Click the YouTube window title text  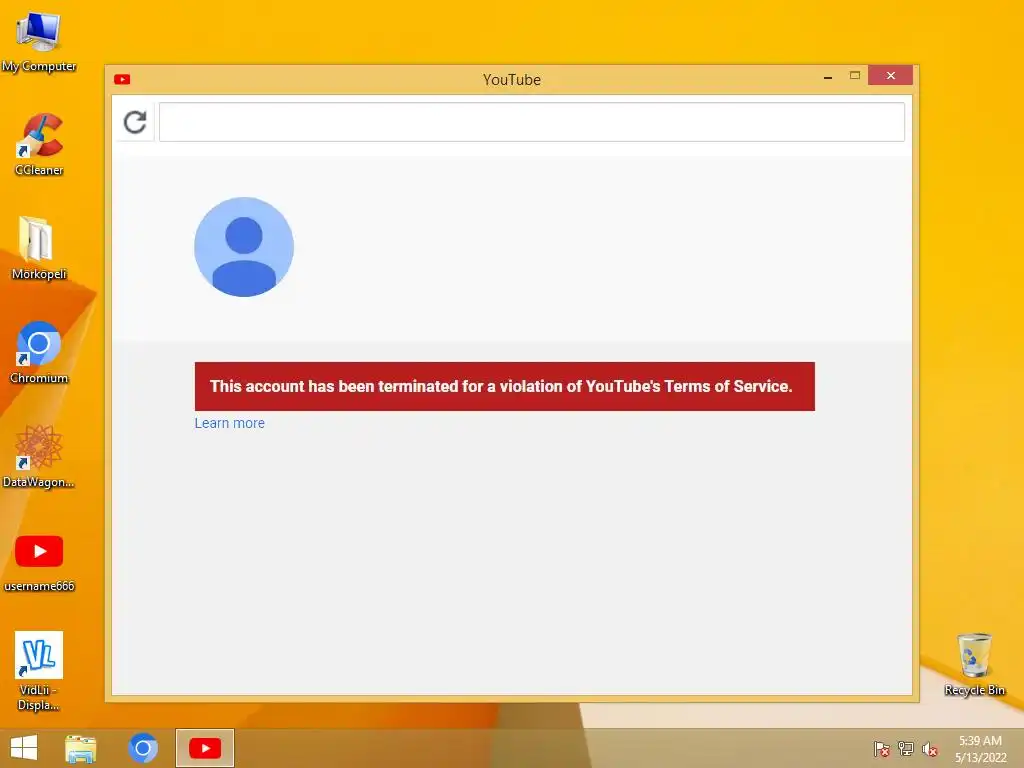[x=512, y=80]
